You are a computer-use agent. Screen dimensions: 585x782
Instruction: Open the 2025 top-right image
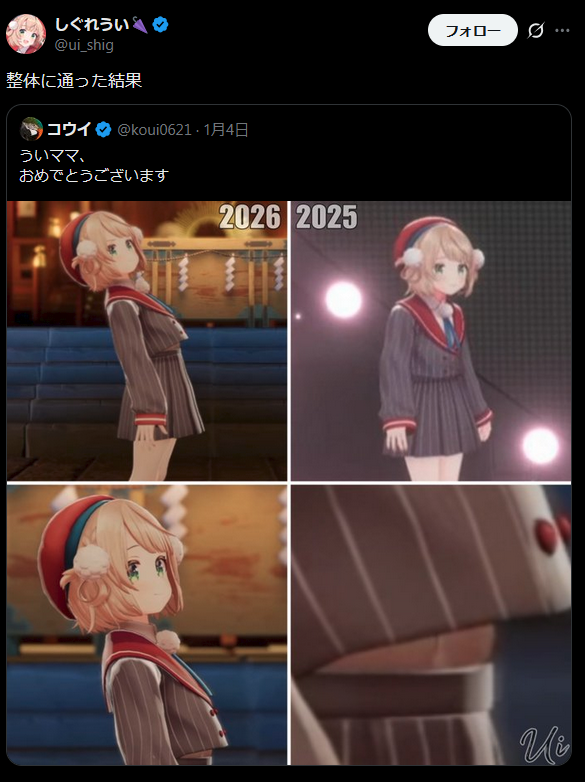point(431,341)
